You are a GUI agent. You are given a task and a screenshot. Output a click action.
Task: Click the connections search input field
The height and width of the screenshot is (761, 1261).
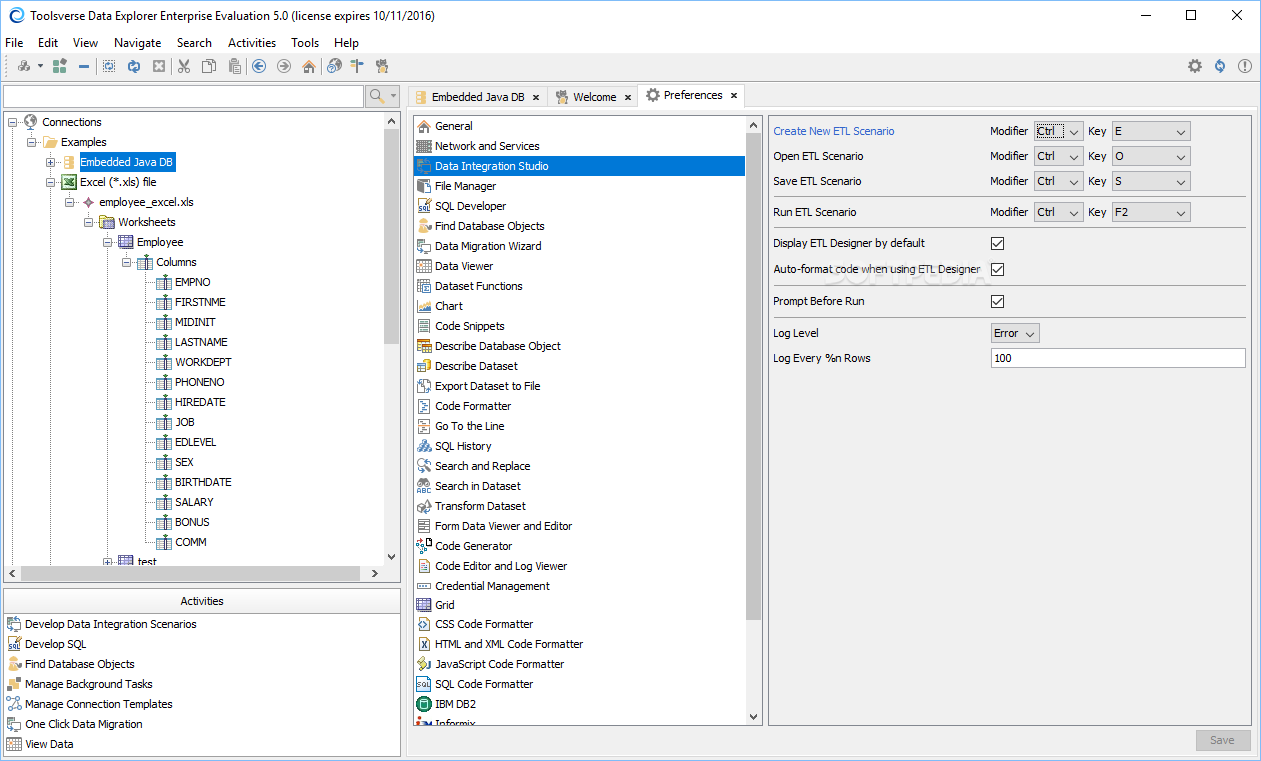pyautogui.click(x=184, y=96)
